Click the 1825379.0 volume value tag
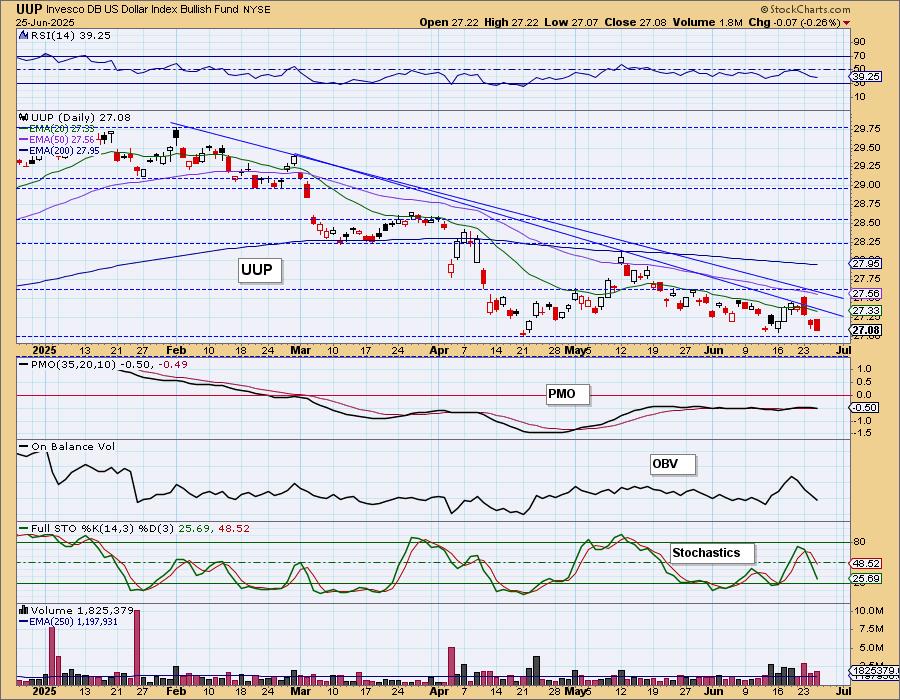 click(x=873, y=670)
